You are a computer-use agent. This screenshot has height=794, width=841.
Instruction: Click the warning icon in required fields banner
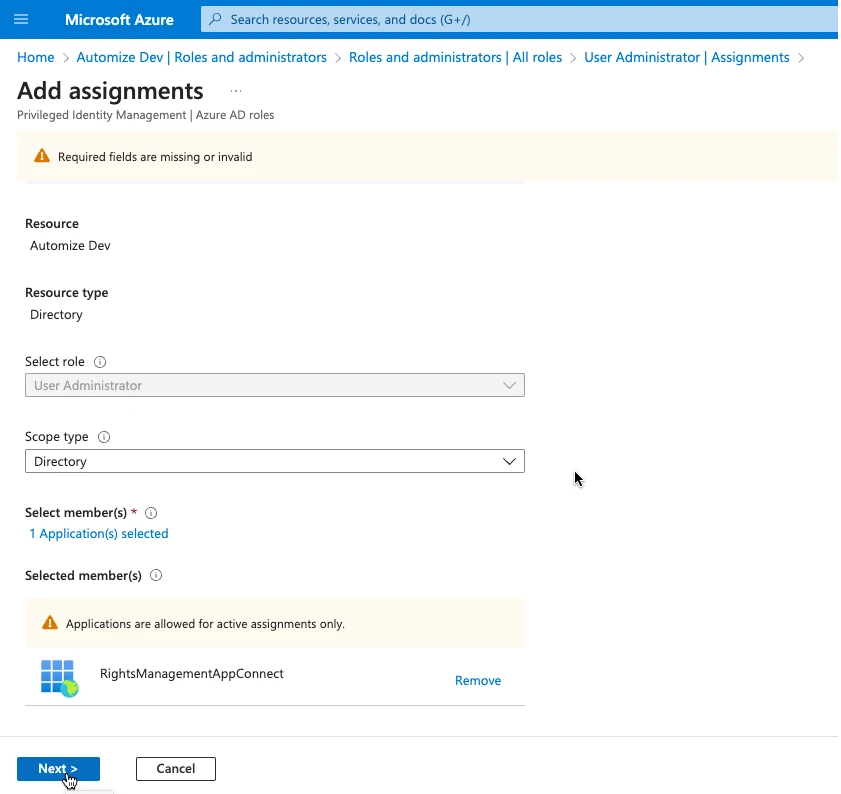pos(41,156)
